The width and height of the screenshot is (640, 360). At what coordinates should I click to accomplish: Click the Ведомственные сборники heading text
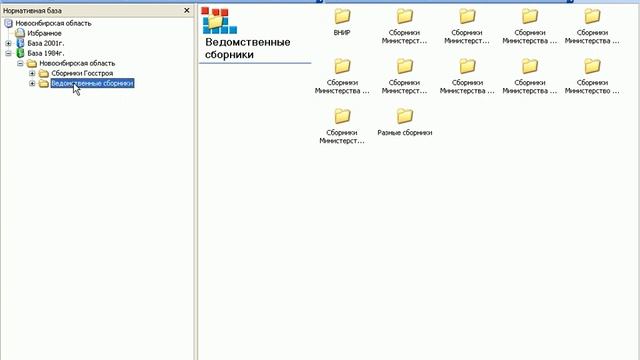247,48
